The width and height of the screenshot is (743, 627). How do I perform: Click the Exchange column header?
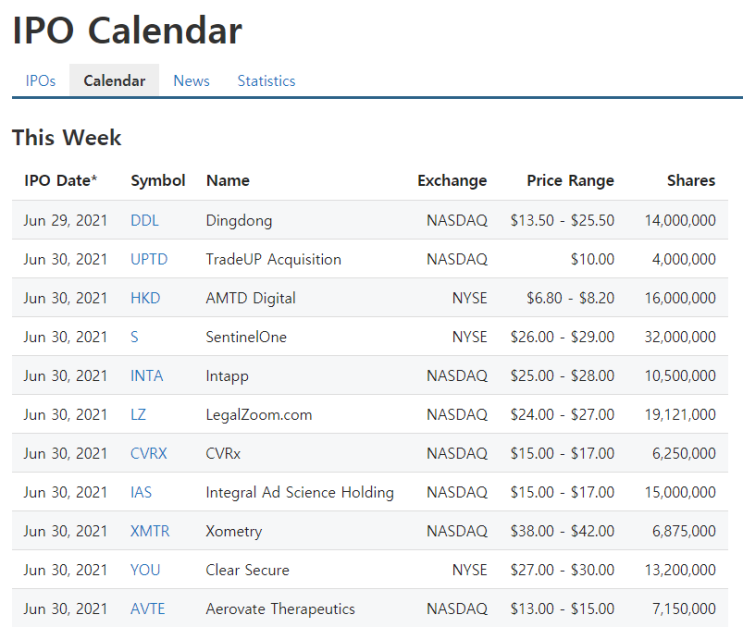tap(452, 181)
